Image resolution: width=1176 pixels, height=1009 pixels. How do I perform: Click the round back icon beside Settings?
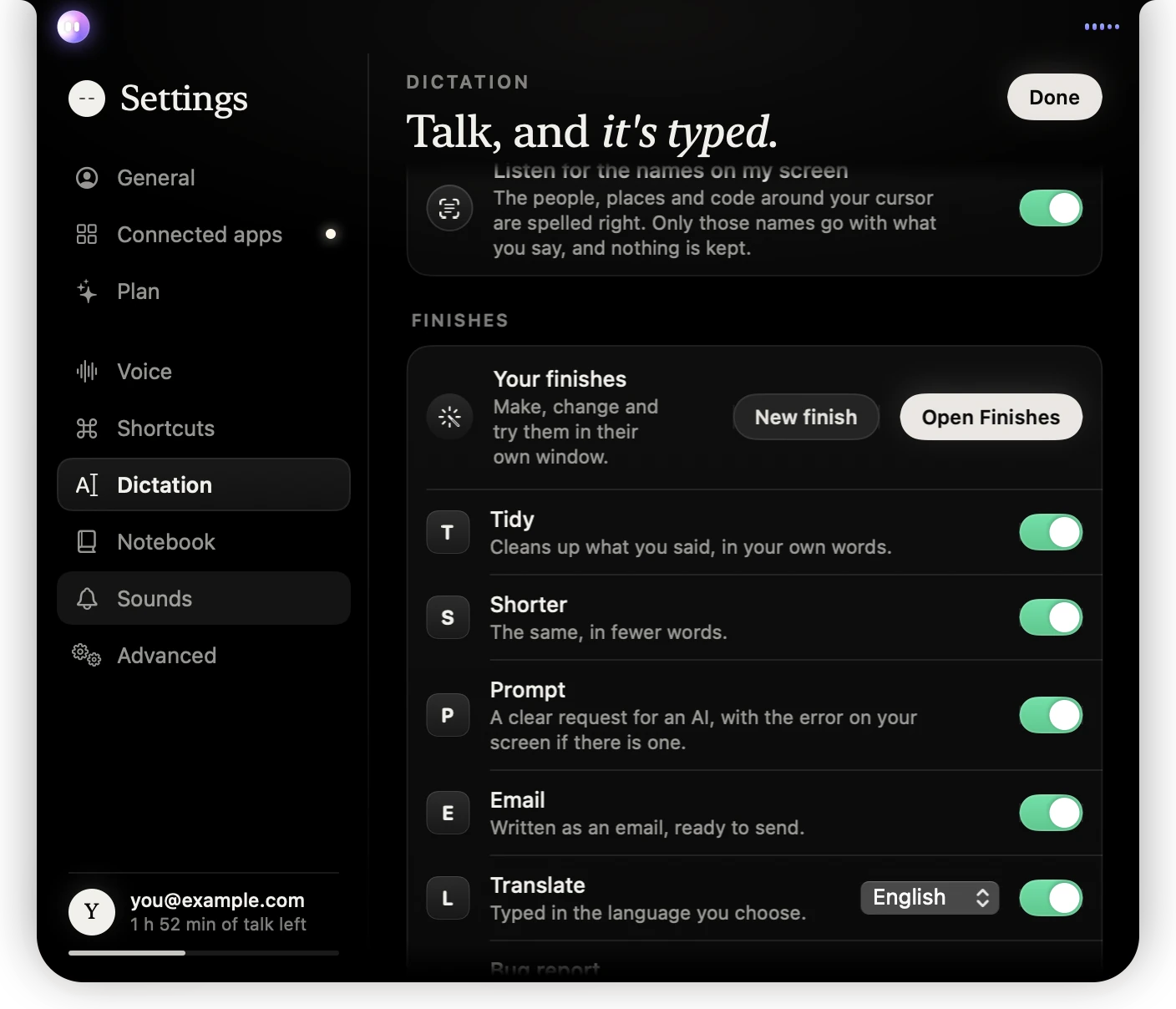[87, 99]
